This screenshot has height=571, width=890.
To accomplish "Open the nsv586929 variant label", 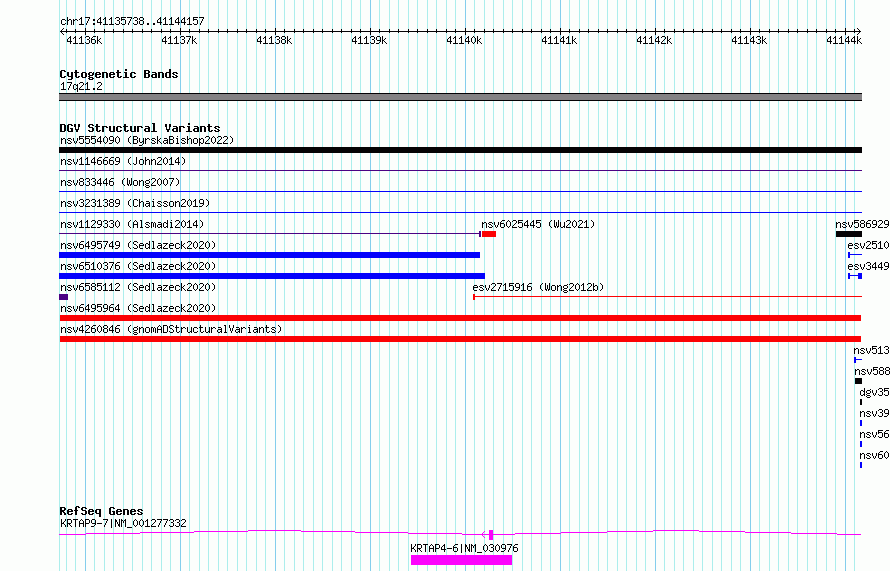I will pos(862,224).
